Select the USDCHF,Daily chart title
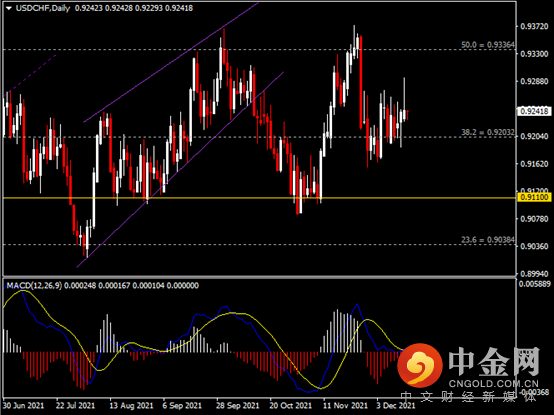 (43, 8)
